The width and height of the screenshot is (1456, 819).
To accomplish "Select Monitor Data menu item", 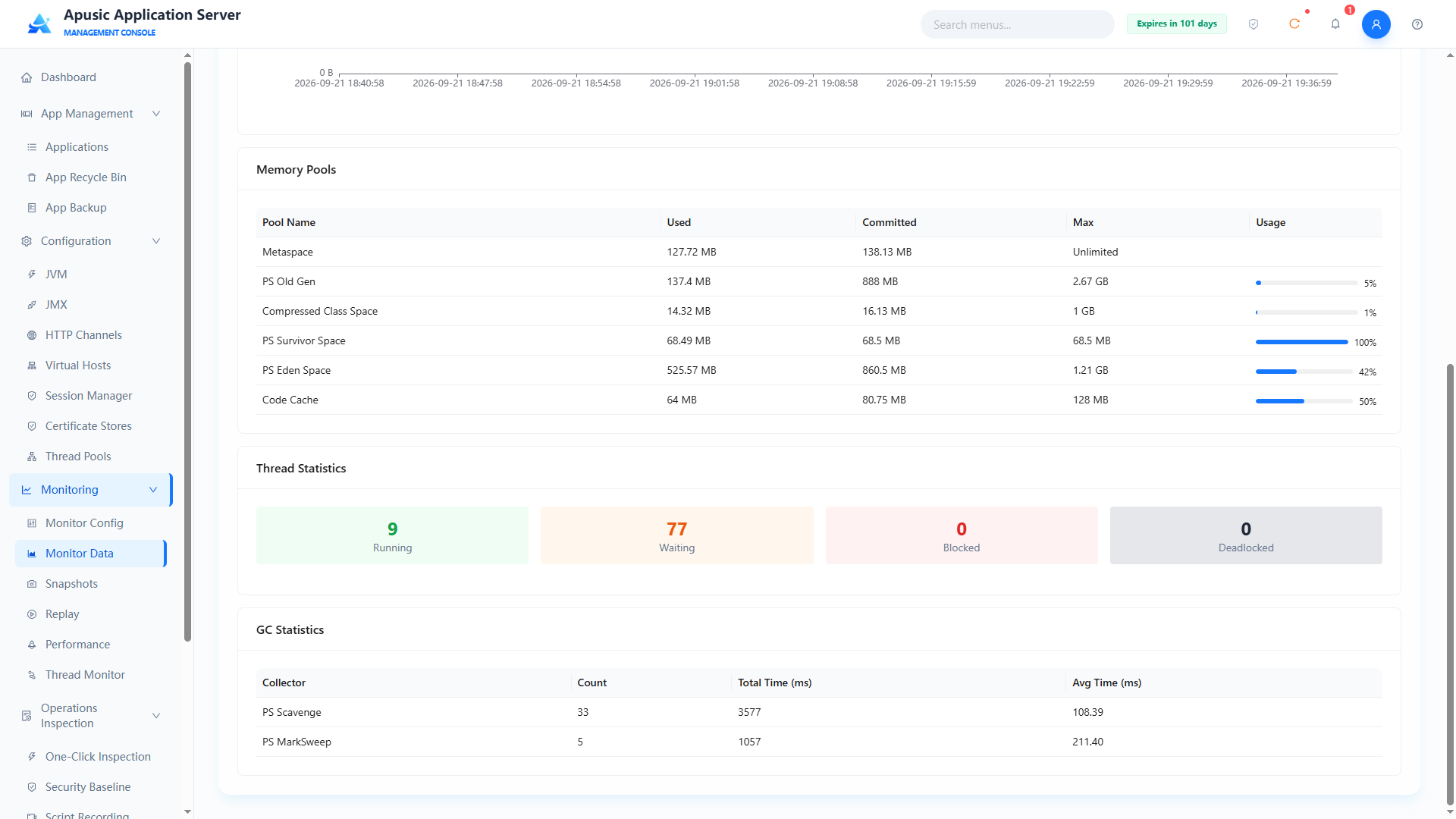I will 91,554.
